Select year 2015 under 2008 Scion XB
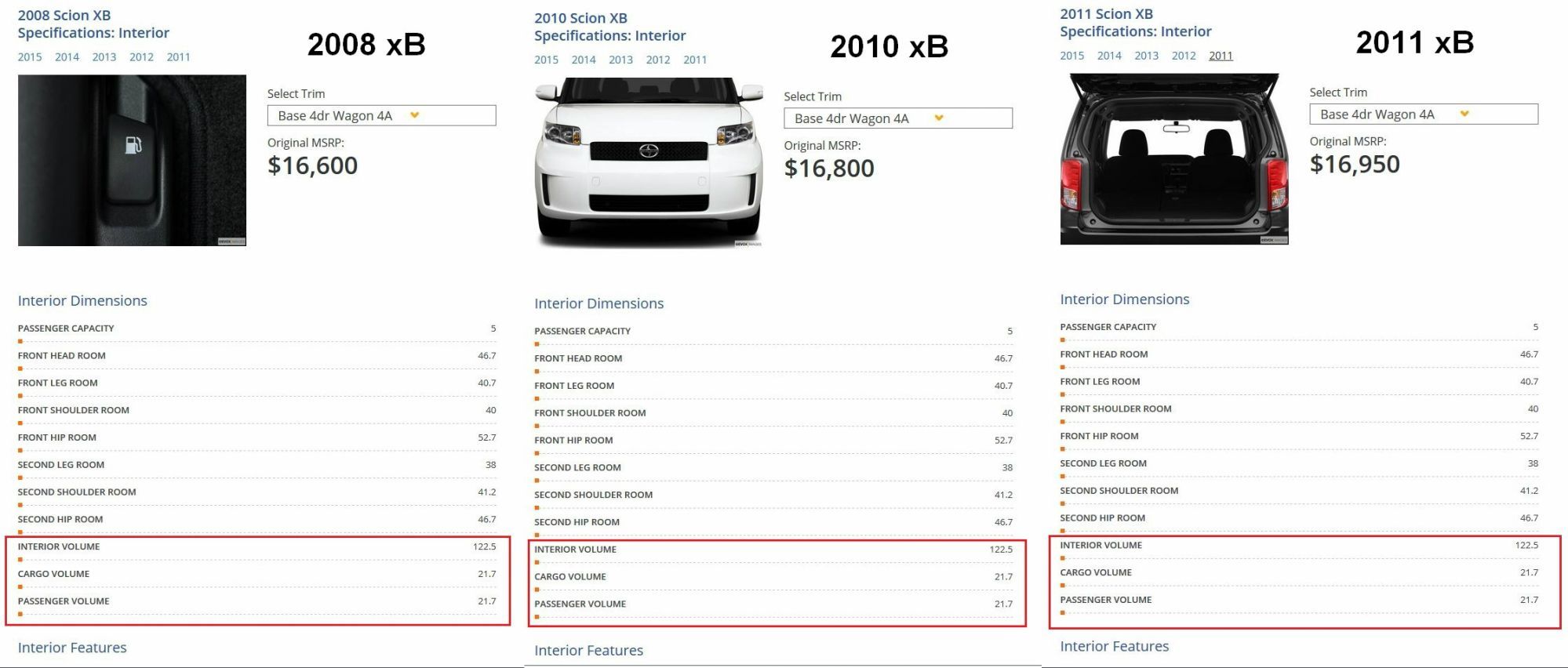This screenshot has height=668, width=1568. click(x=30, y=57)
